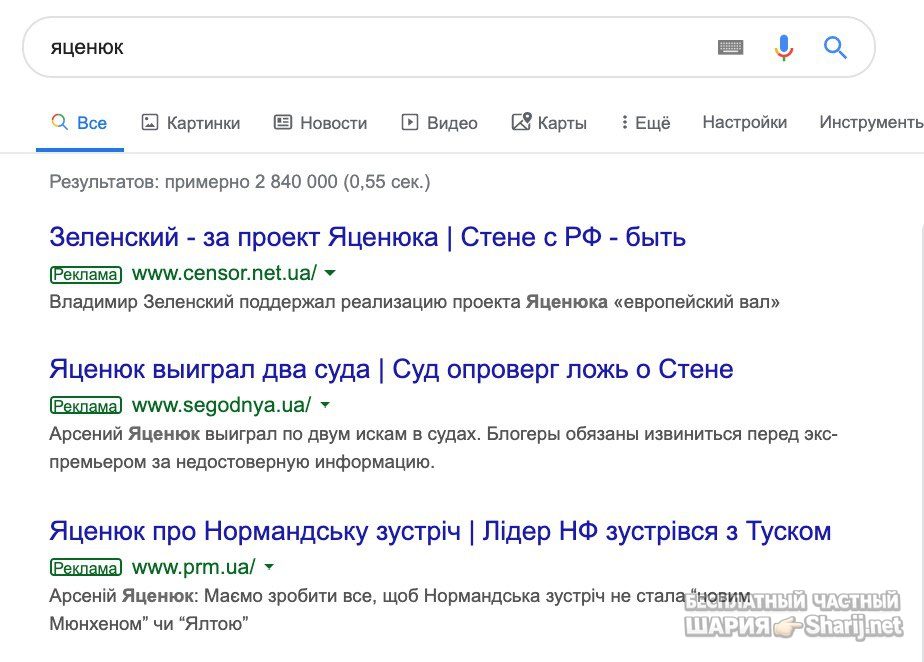Click the map pin icon beside Карты
The image size is (924, 662).
(522, 121)
